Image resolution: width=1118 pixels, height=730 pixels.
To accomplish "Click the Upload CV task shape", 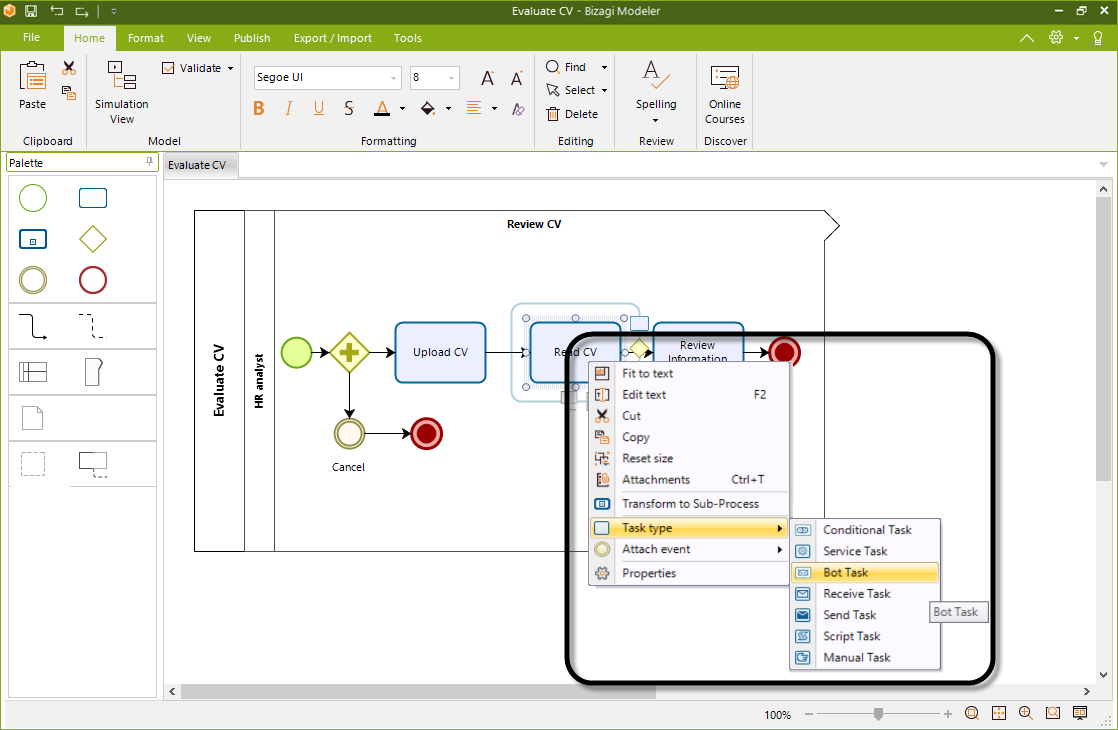I will pos(441,352).
